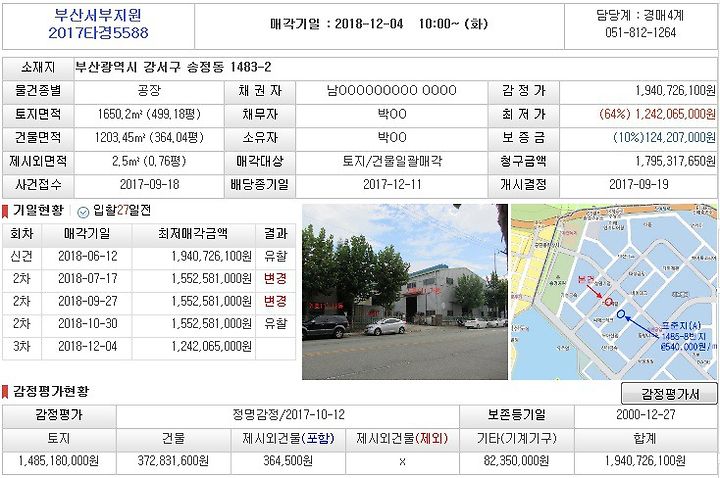Click appraiser 정명감정/2017-10-12
The width and height of the screenshot is (720, 478).
pyautogui.click(x=288, y=415)
